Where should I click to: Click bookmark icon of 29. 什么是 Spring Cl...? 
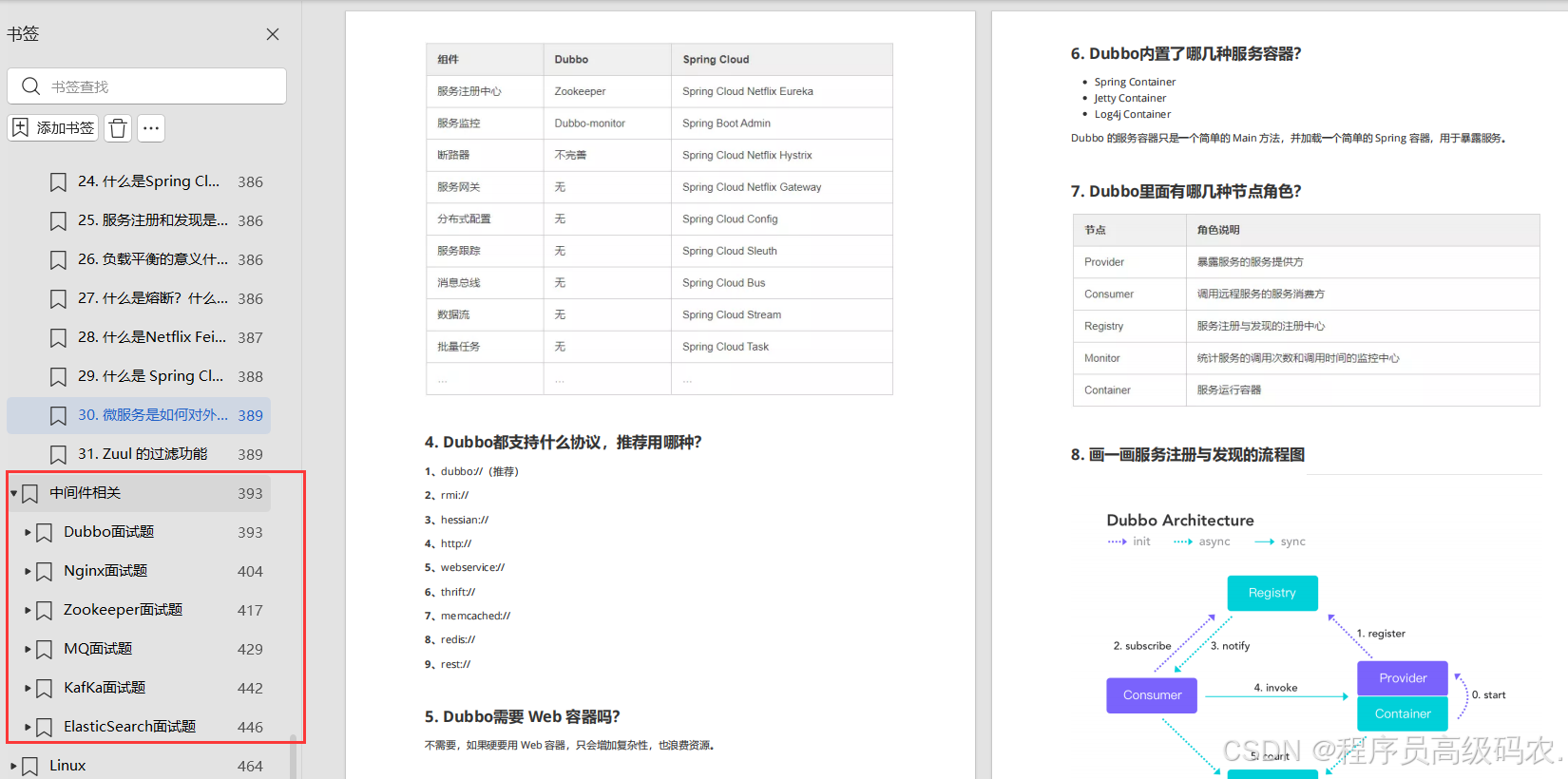[x=58, y=376]
